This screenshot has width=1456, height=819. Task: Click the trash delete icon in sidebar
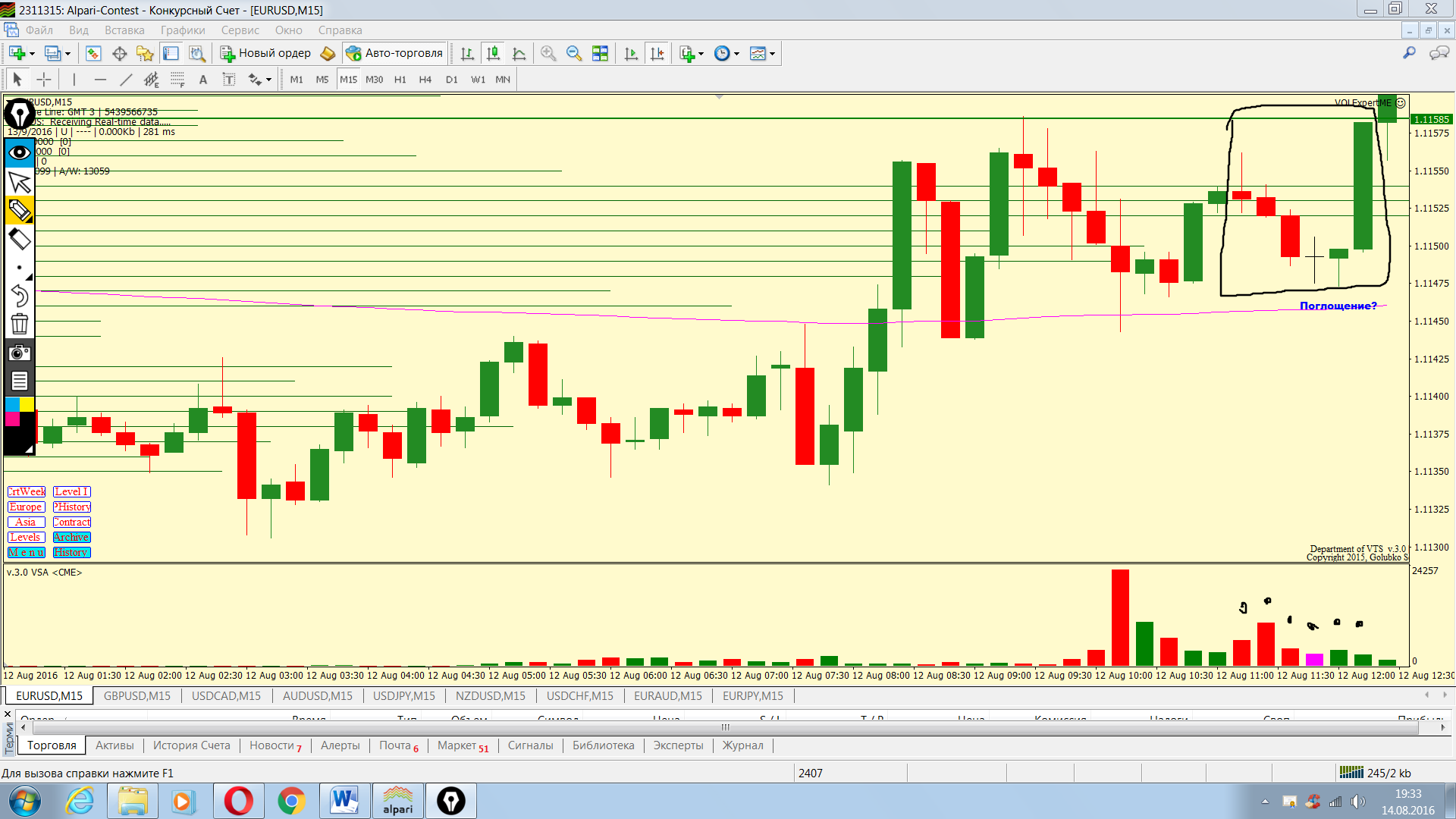(x=20, y=325)
